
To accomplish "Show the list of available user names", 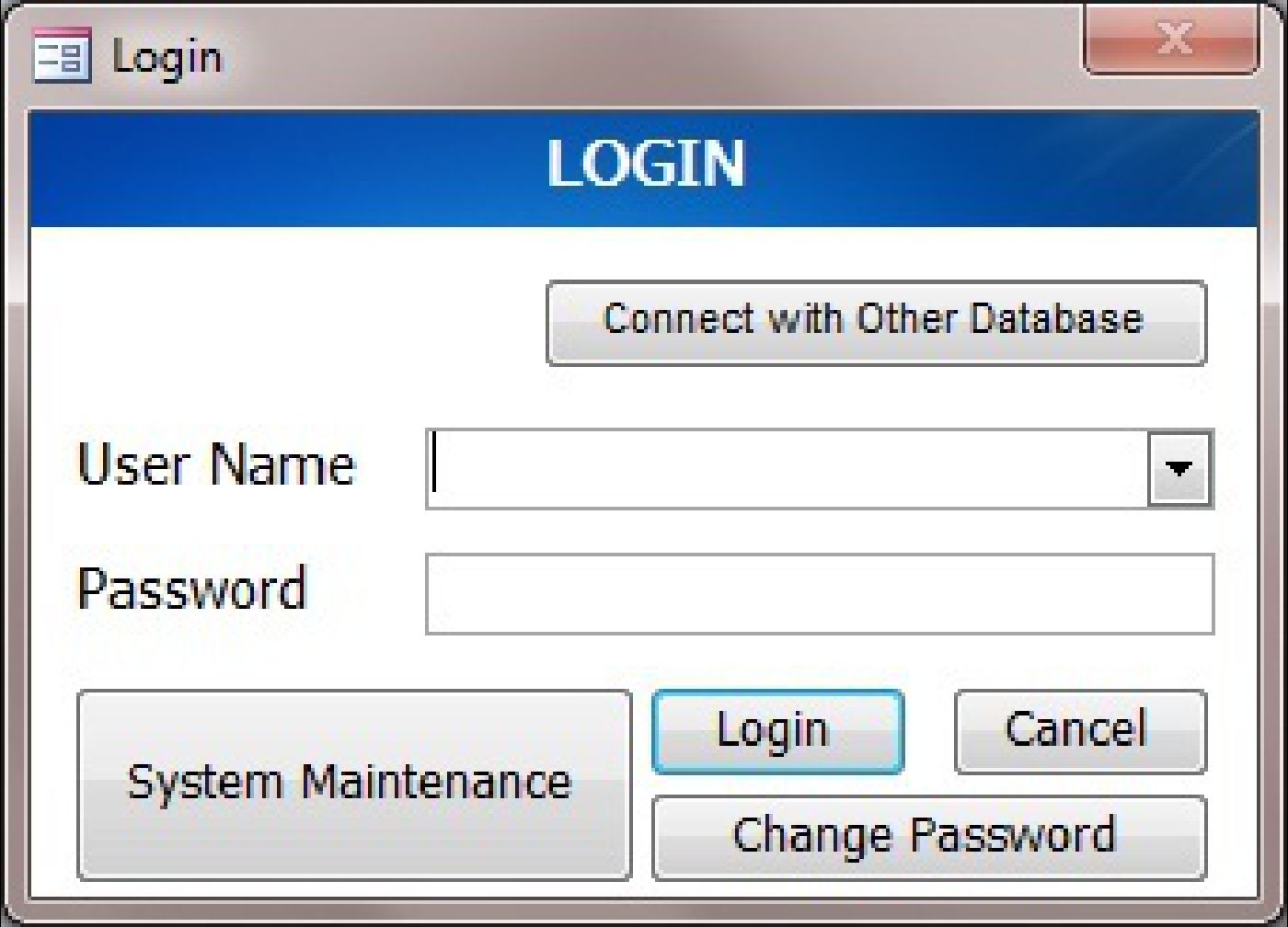I will pos(1179,469).
